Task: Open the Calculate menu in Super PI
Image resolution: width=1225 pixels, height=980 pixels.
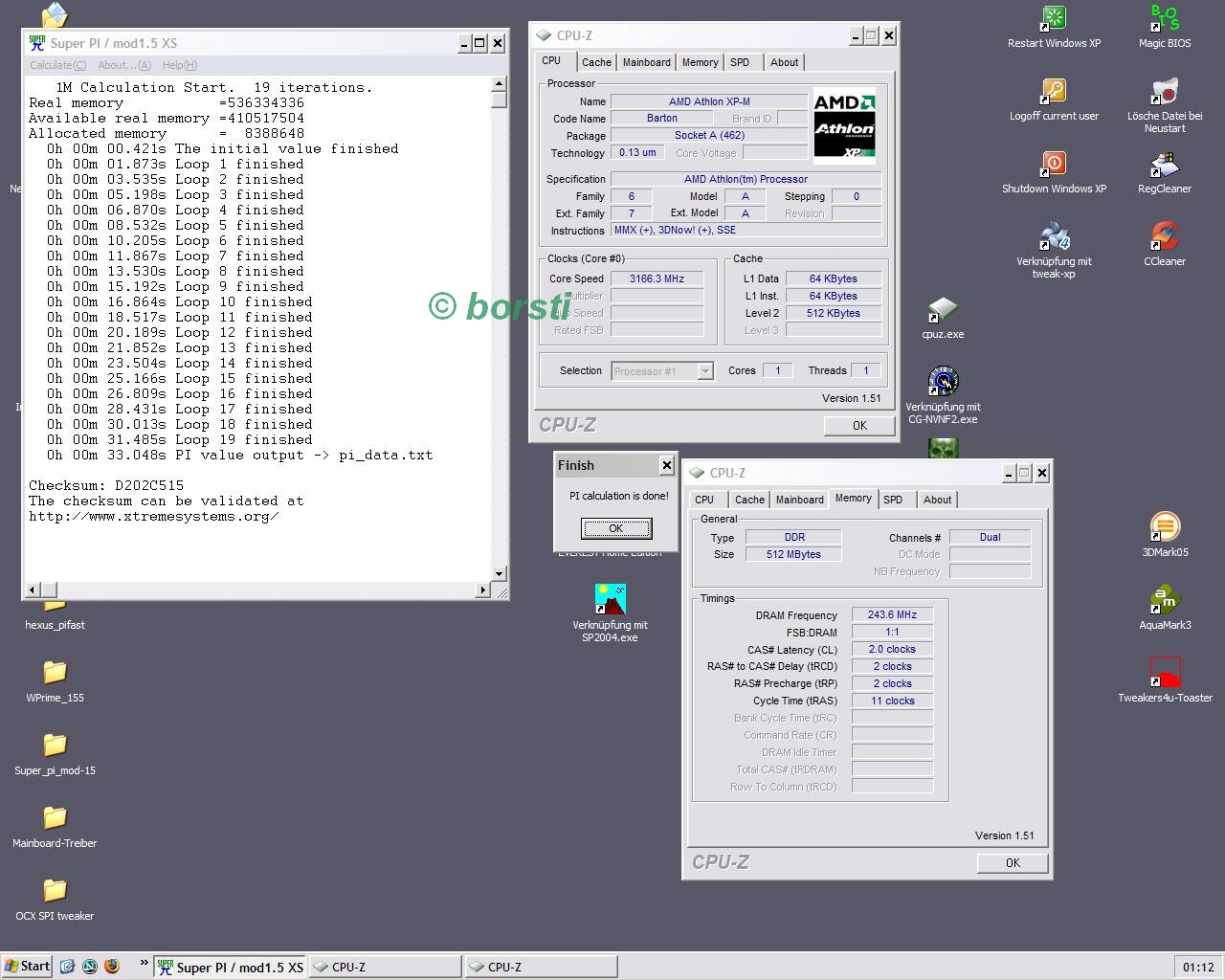Action: [x=57, y=65]
